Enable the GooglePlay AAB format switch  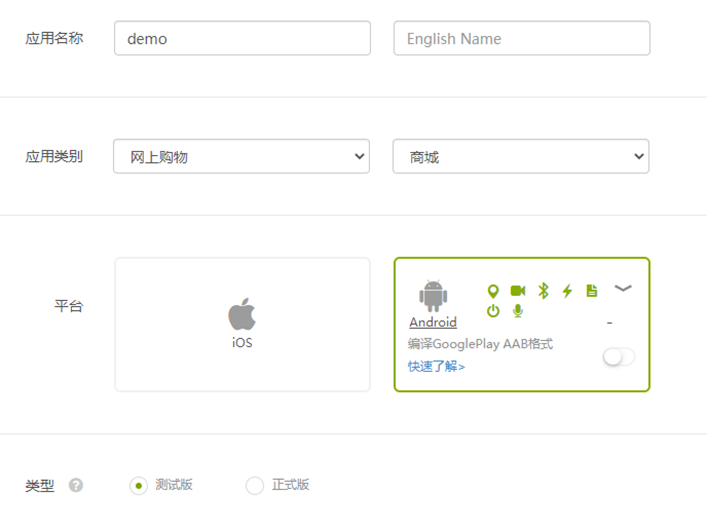(x=618, y=357)
